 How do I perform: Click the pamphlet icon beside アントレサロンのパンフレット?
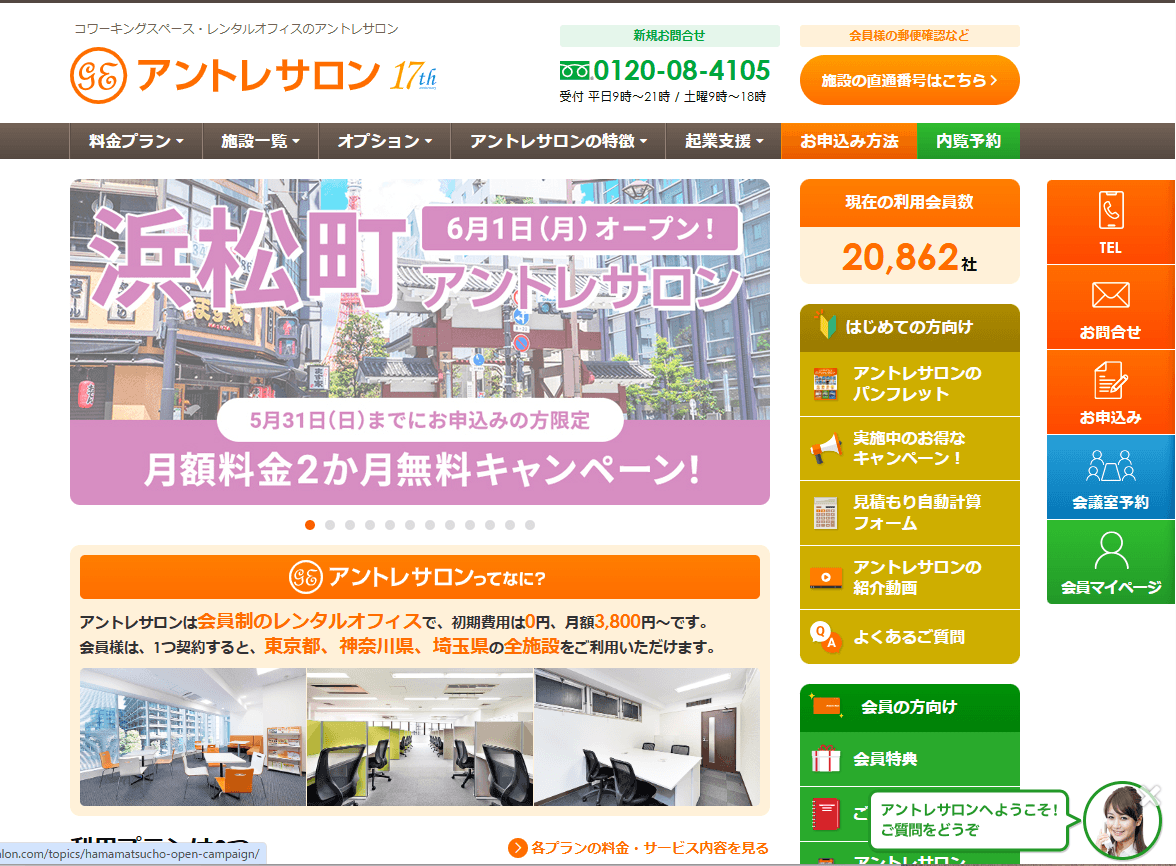click(x=826, y=384)
